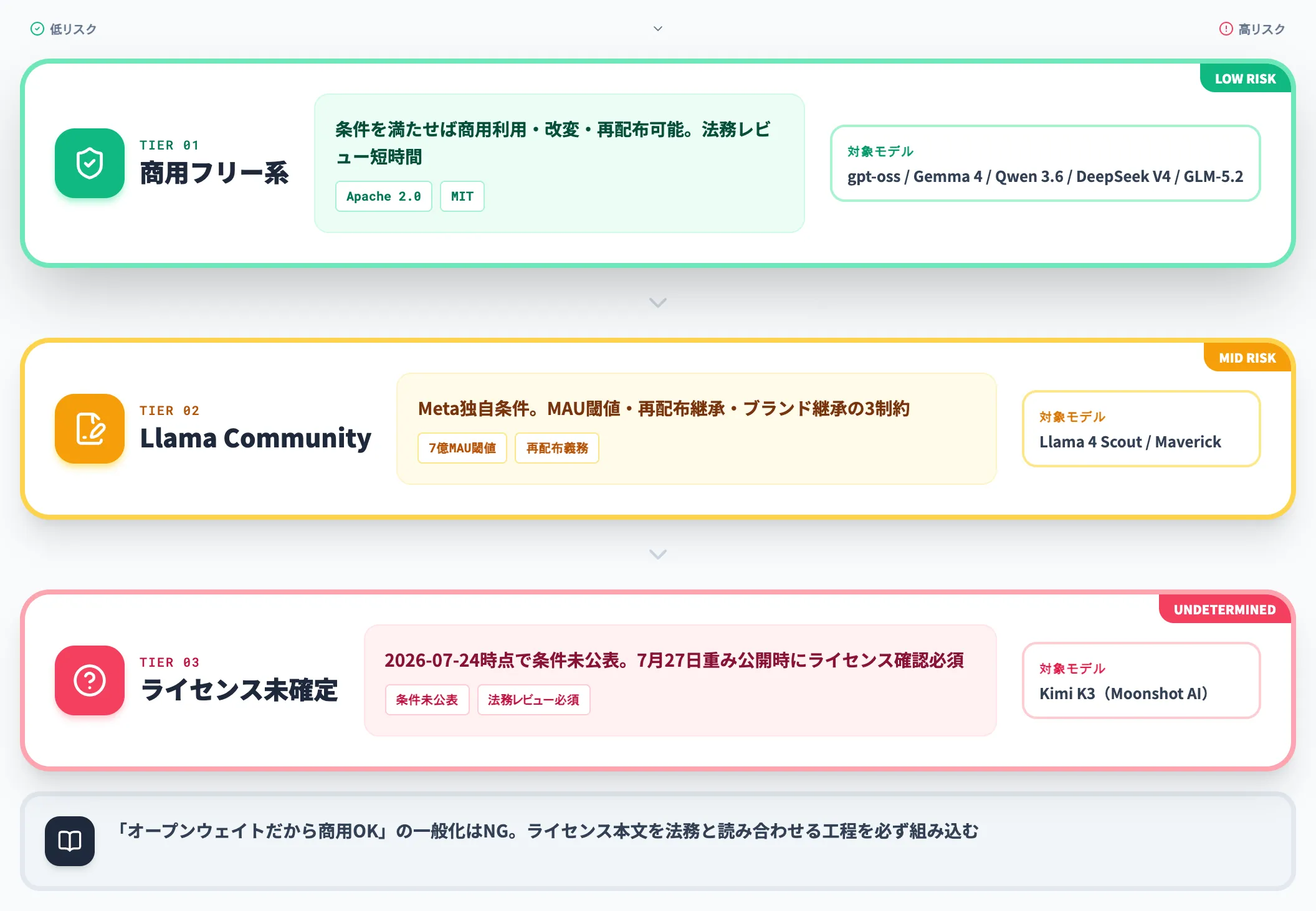Click the chevron between Tier 01 and Tier 02
This screenshot has width=1316, height=911.
click(658, 302)
